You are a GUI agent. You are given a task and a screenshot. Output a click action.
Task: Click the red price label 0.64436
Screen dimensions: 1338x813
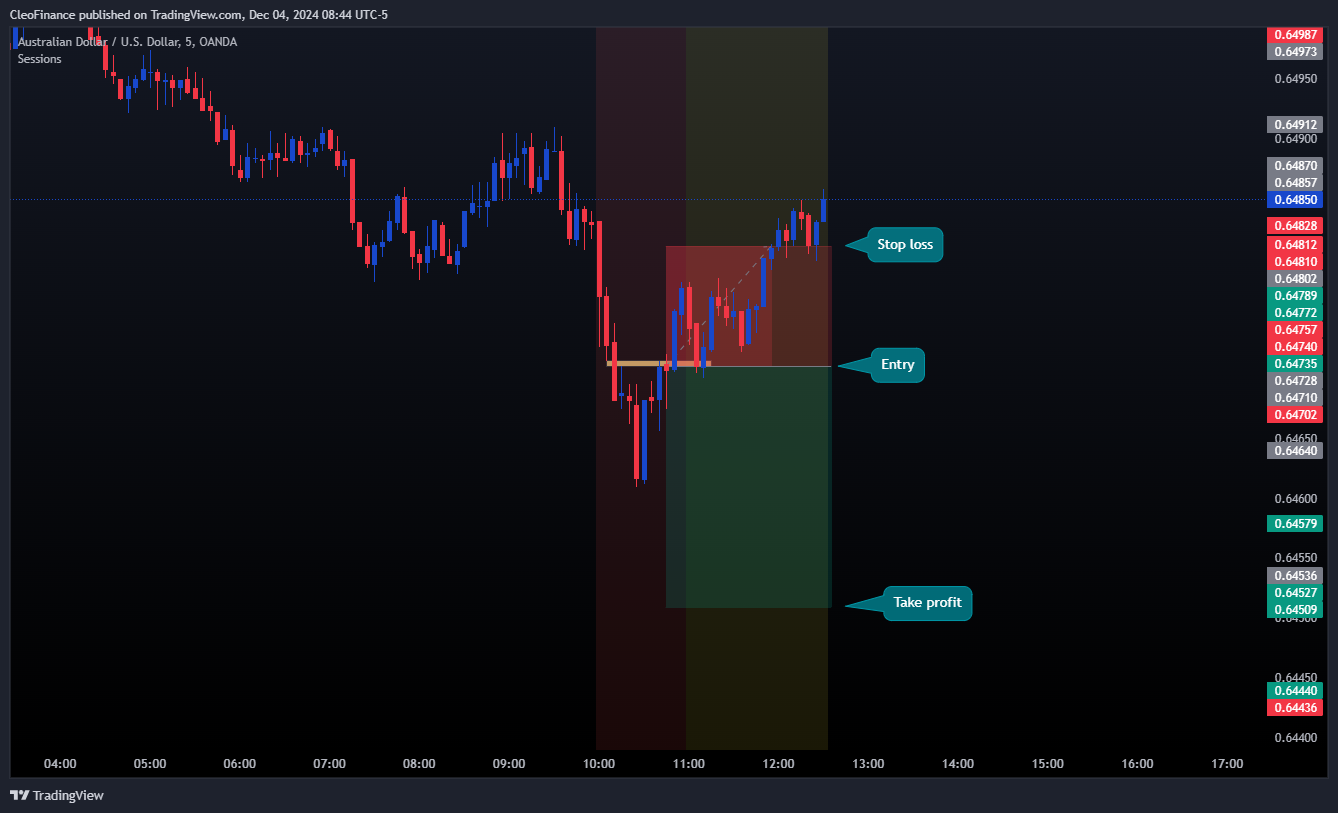pos(1295,708)
